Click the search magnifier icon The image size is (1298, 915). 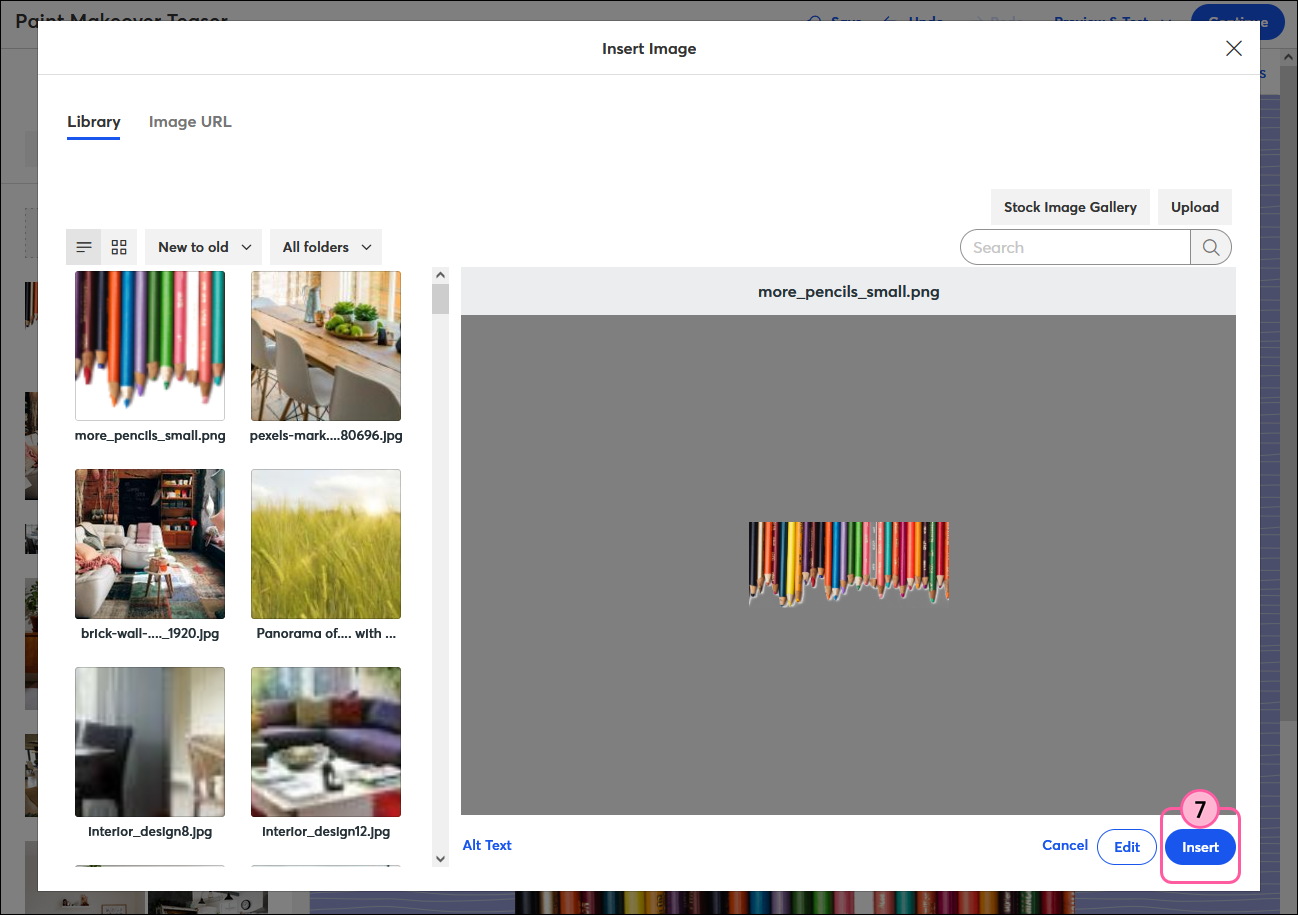pyautogui.click(x=1211, y=248)
